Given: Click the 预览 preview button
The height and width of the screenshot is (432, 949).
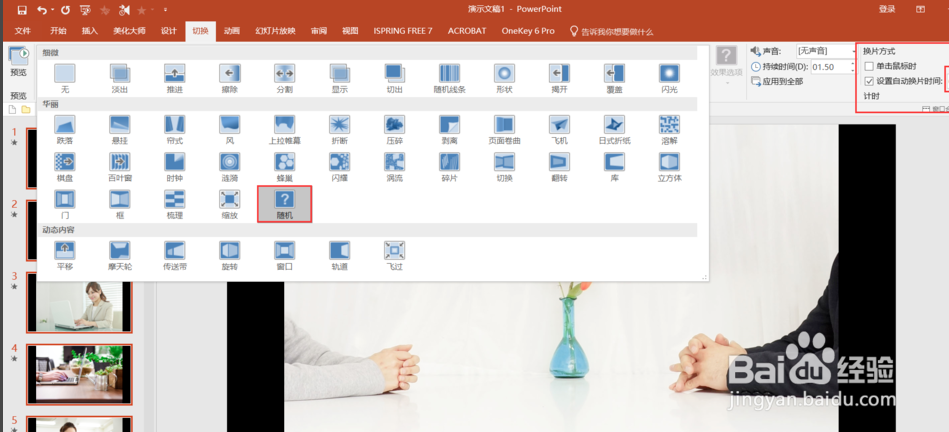Looking at the screenshot, I should (x=19, y=62).
